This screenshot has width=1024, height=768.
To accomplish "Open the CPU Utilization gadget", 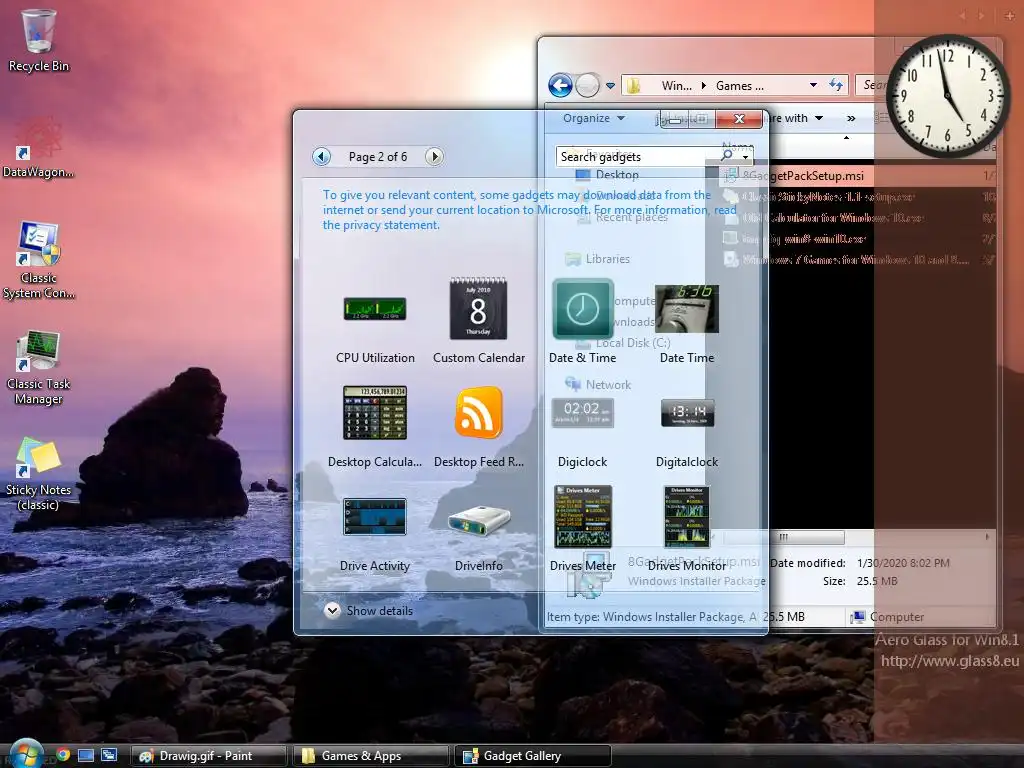I will tap(375, 309).
